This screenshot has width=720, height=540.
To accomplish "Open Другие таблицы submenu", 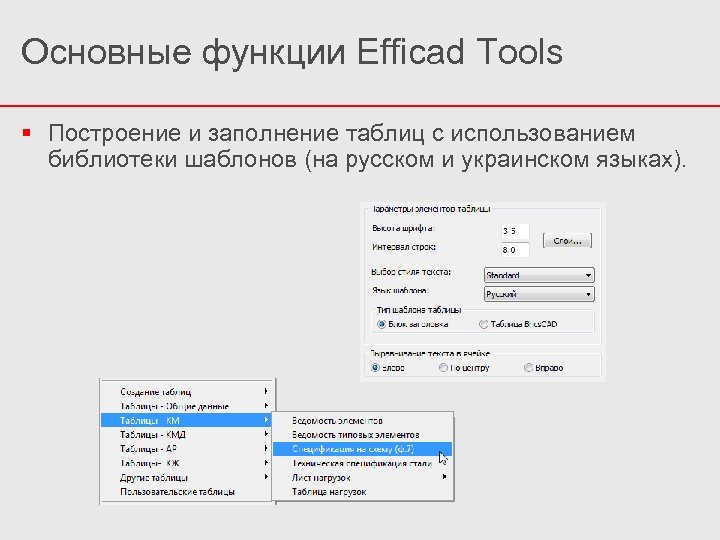I will (x=186, y=477).
